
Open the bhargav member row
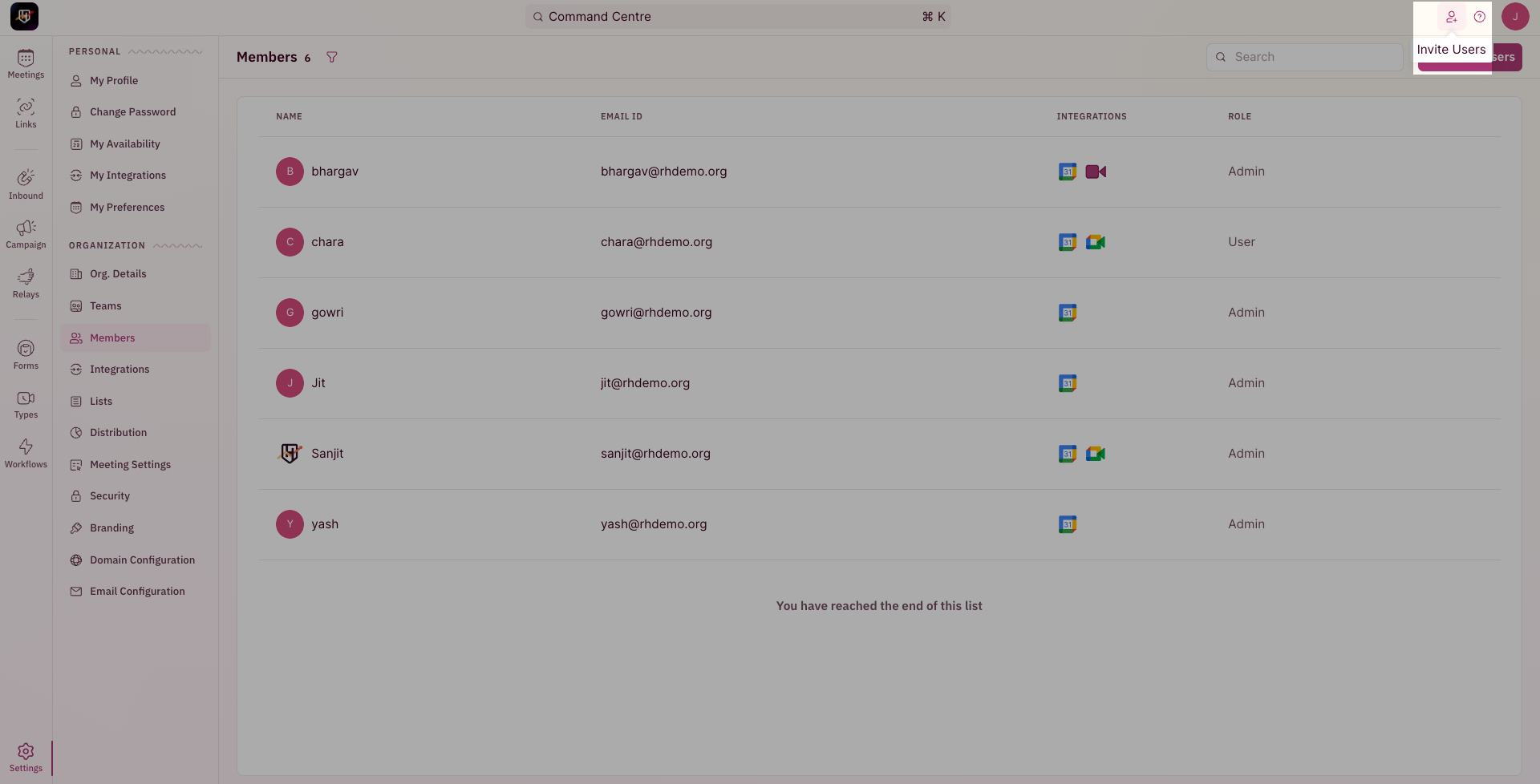pyautogui.click(x=879, y=172)
